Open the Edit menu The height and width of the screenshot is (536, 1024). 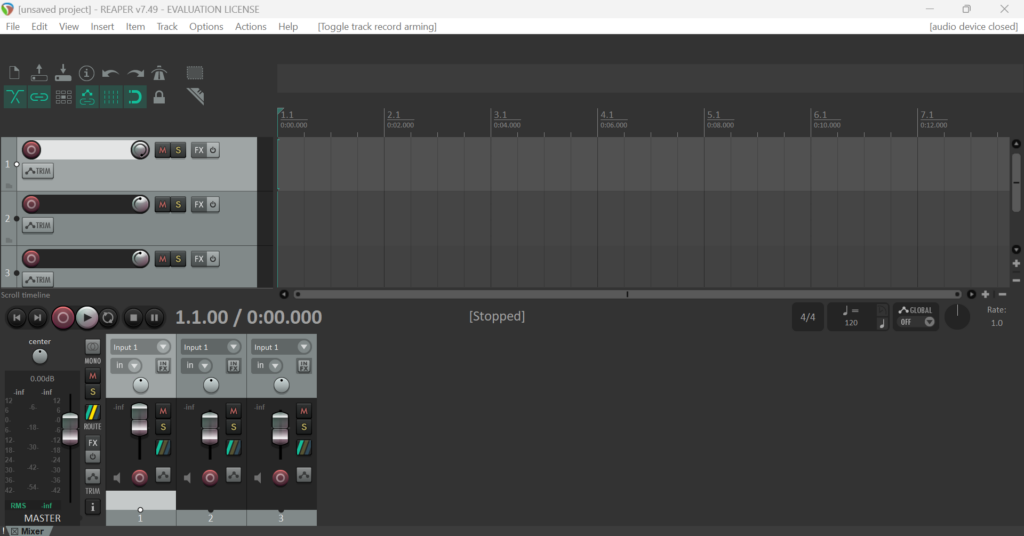pyautogui.click(x=39, y=26)
